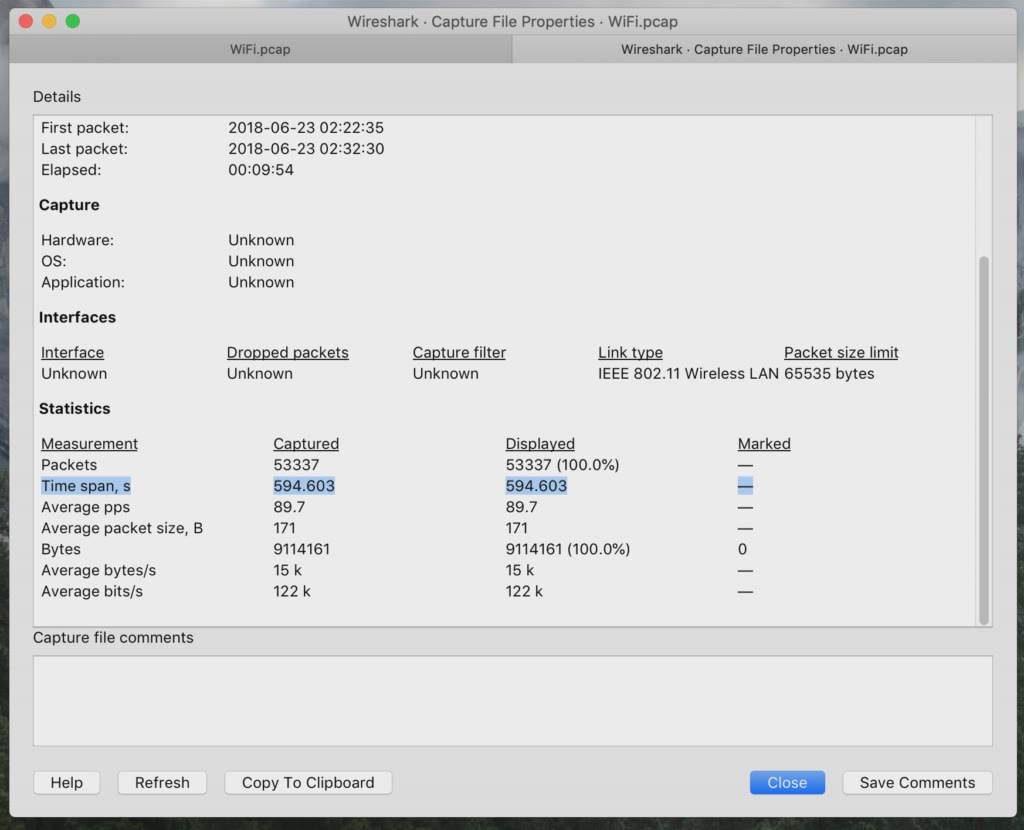Click the 'Average packet size, B' label
Viewport: 1024px width, 830px height.
[122, 528]
